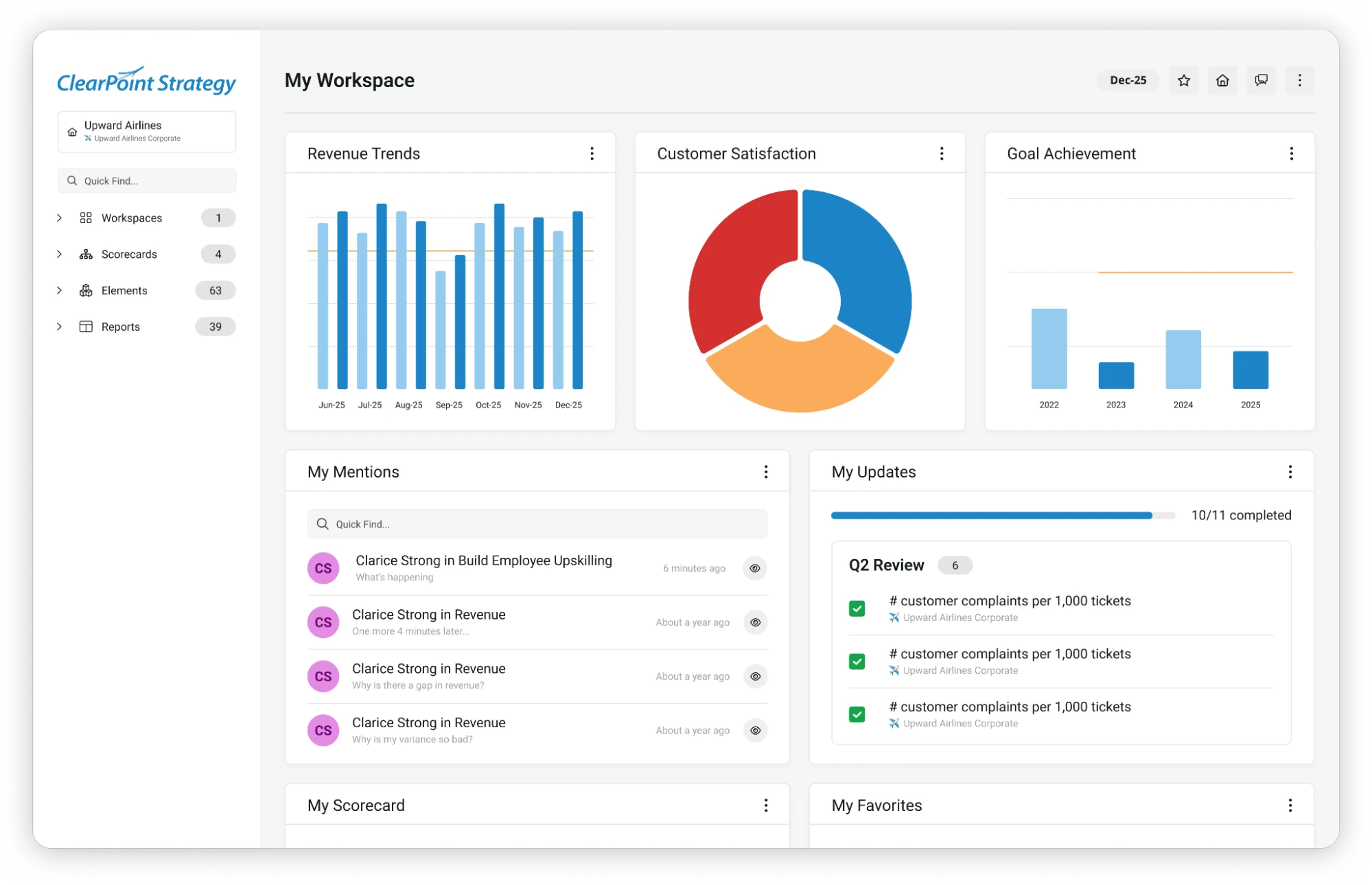This screenshot has height=885, width=1372.
Task: Open the comments chat icon in header
Action: pos(1261,80)
